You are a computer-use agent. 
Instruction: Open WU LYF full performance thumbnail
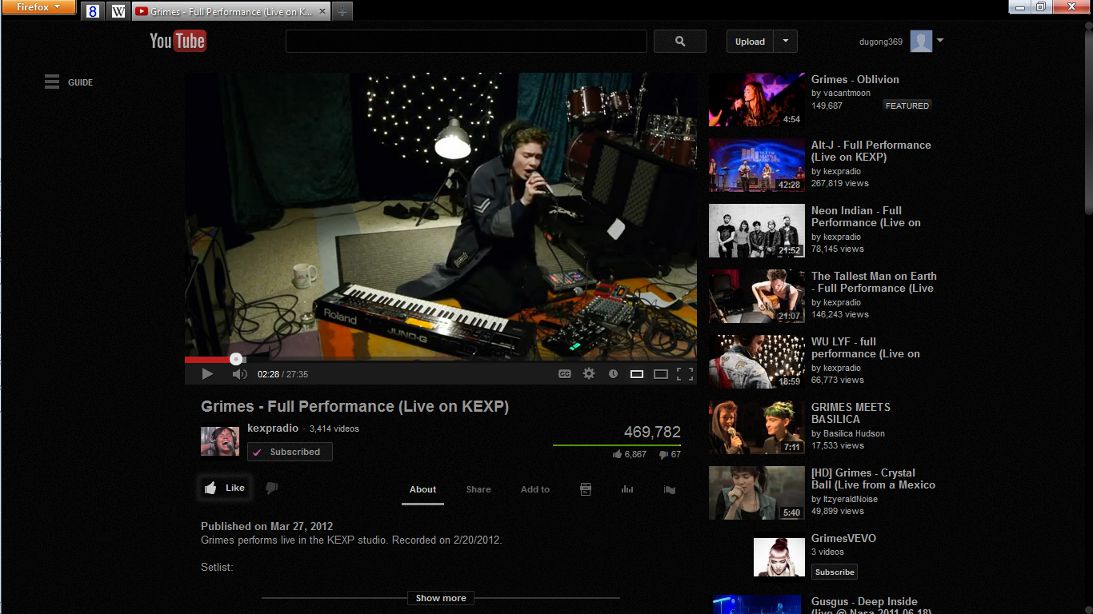[756, 361]
